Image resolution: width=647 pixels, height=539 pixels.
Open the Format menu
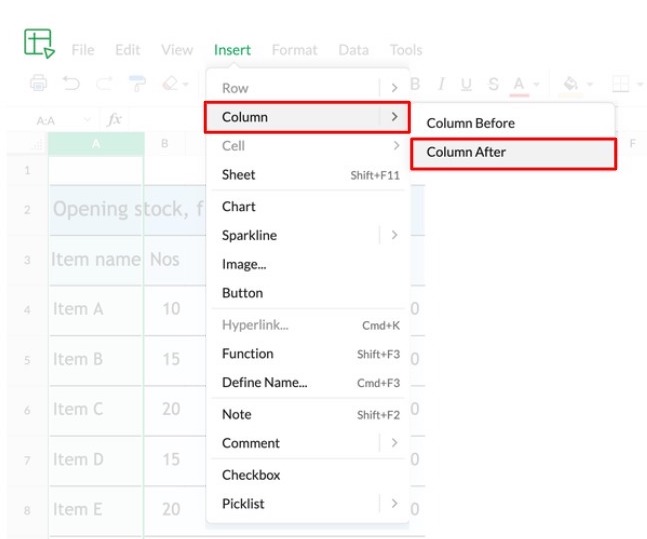click(x=294, y=49)
